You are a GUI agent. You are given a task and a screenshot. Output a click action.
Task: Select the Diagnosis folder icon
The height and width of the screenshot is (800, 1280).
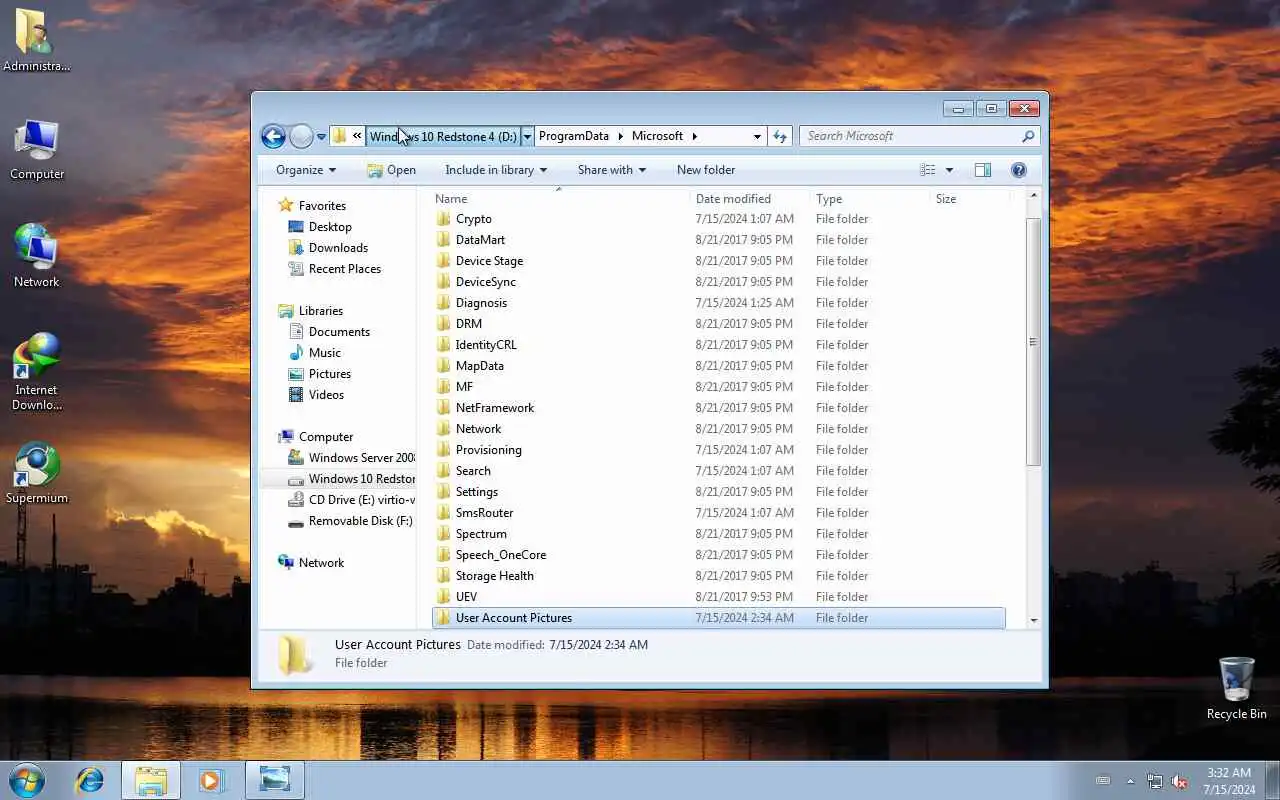click(444, 303)
